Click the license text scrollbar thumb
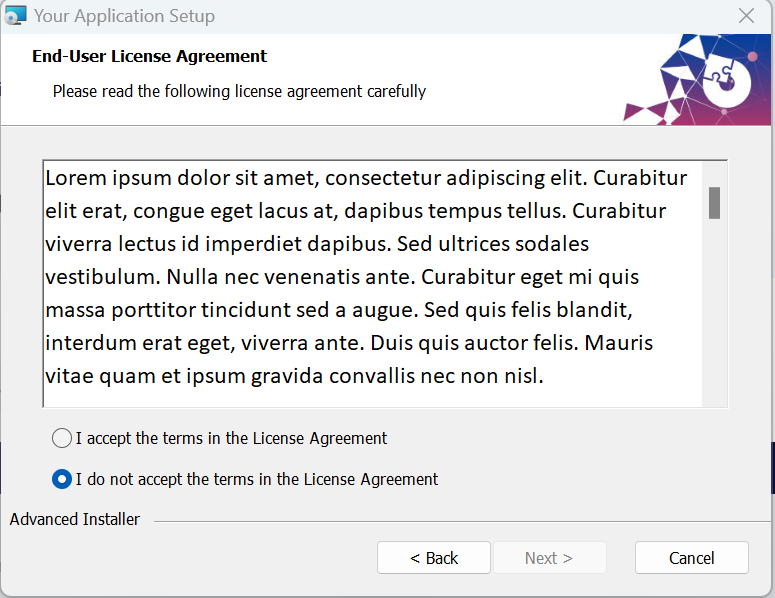The width and height of the screenshot is (775, 598). pos(714,202)
